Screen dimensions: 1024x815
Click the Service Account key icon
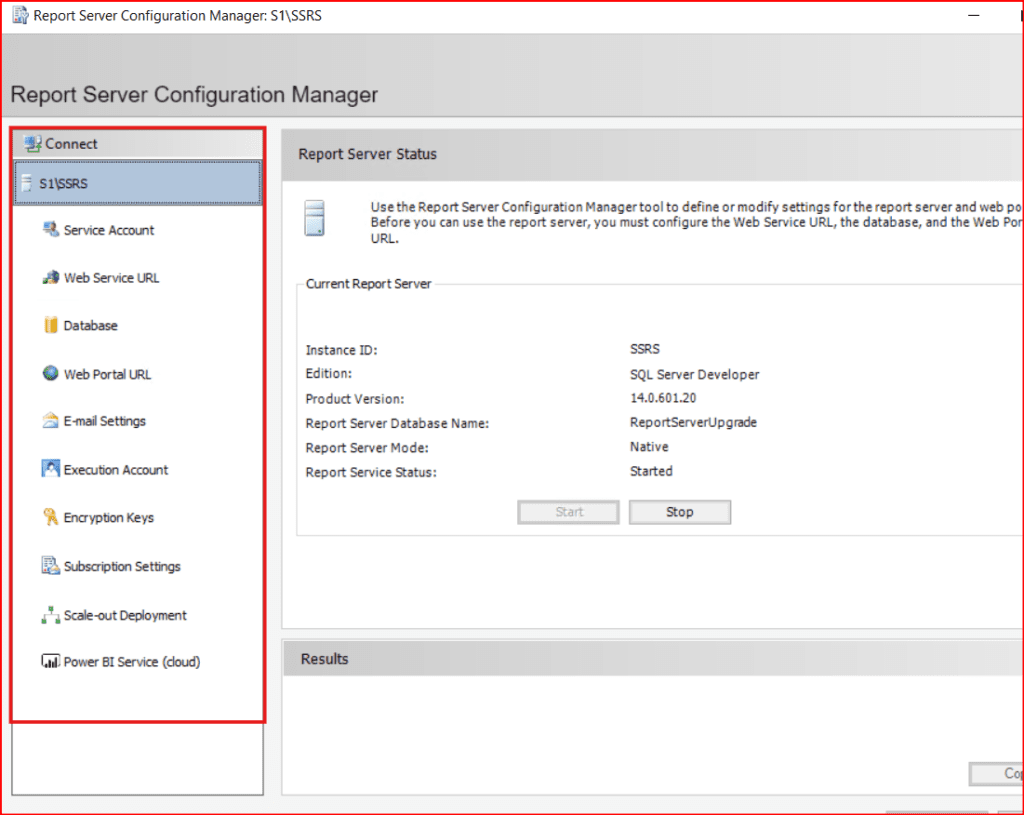pyautogui.click(x=50, y=230)
